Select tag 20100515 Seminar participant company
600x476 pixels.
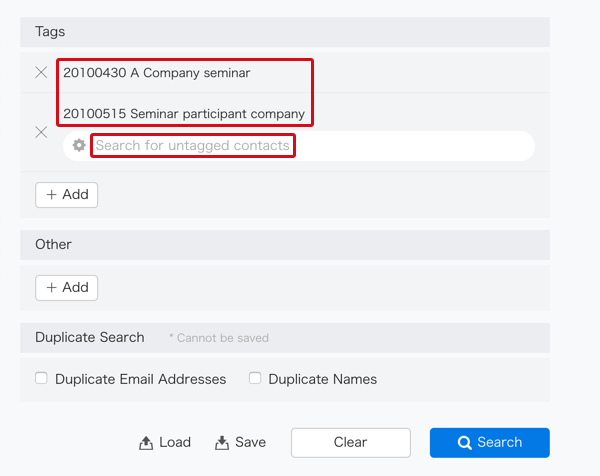coord(184,114)
